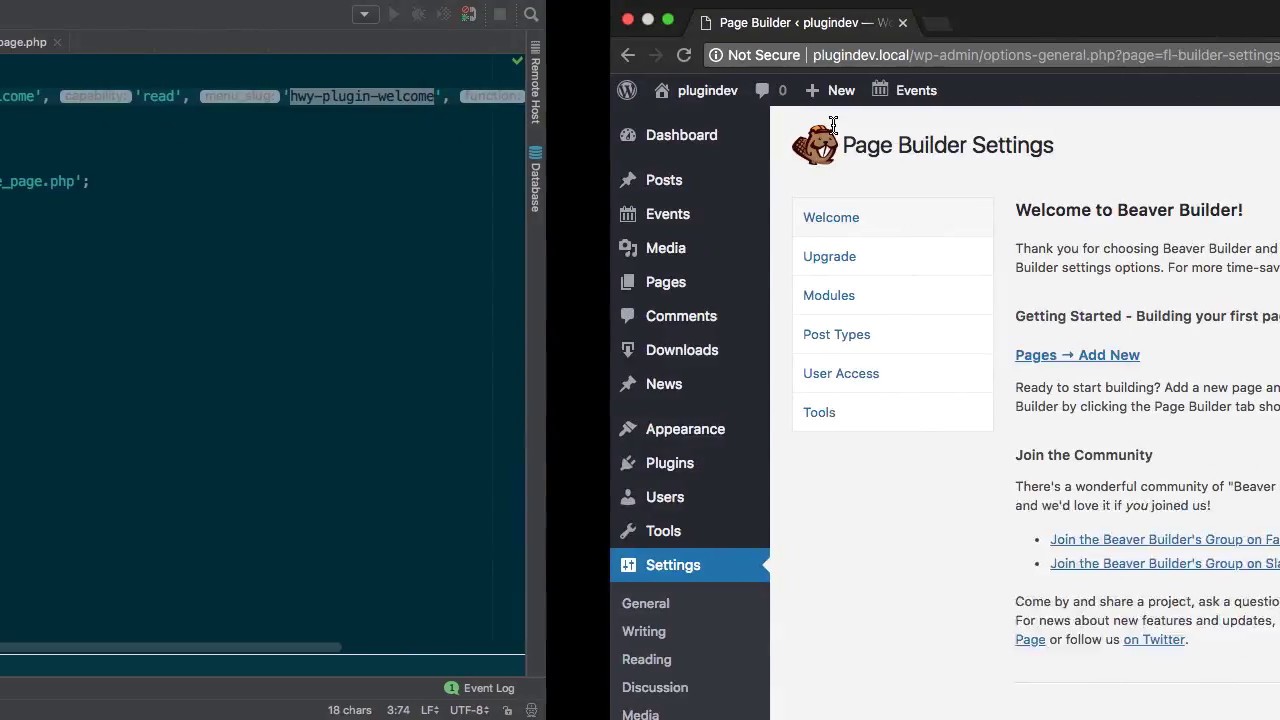Close the page.php editor tab

[57, 42]
